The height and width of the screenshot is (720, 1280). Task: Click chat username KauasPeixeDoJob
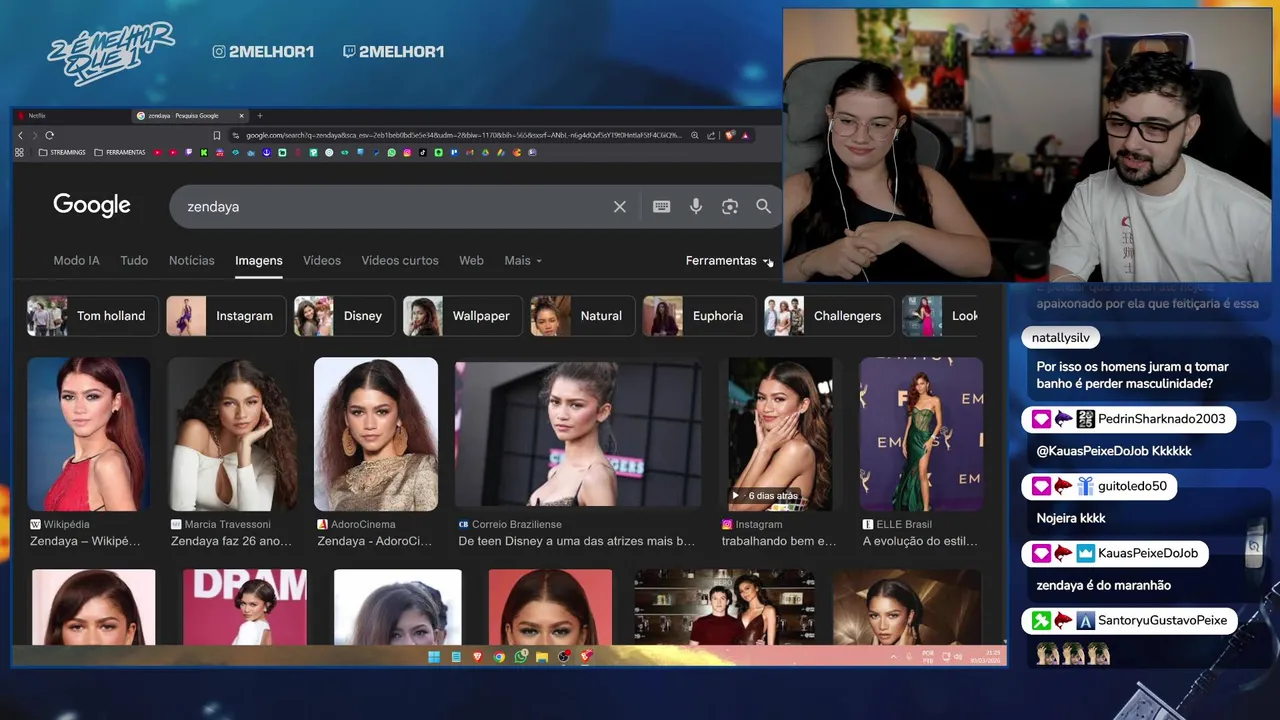click(1148, 553)
